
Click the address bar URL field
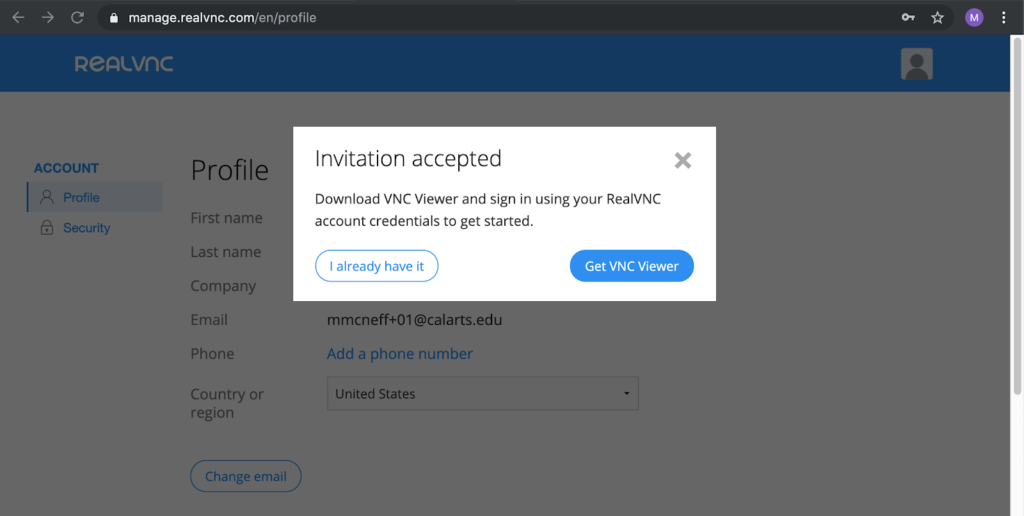tap(496, 18)
